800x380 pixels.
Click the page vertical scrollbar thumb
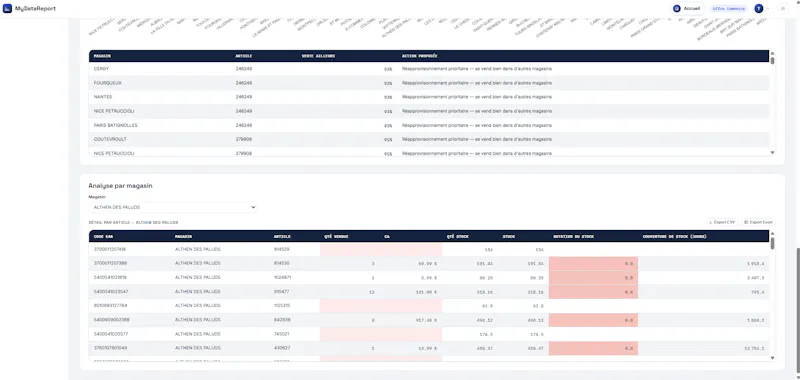click(x=797, y=311)
